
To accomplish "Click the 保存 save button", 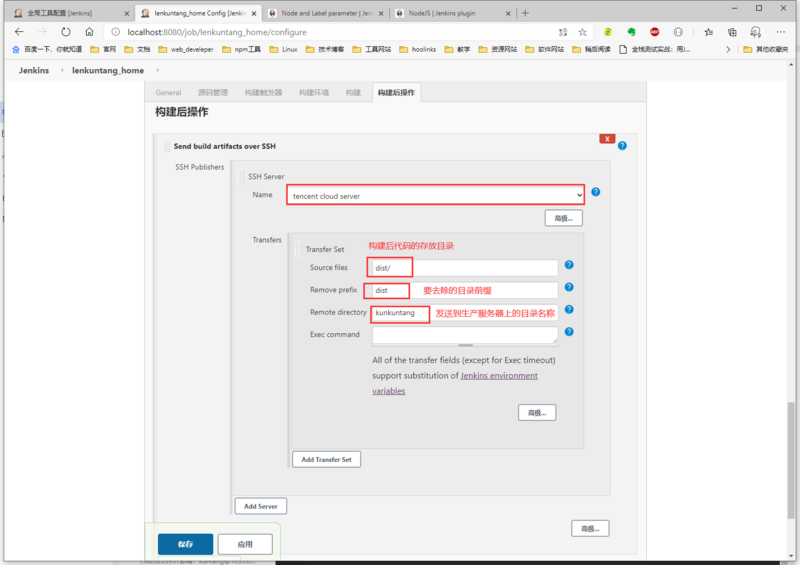I will [185, 544].
